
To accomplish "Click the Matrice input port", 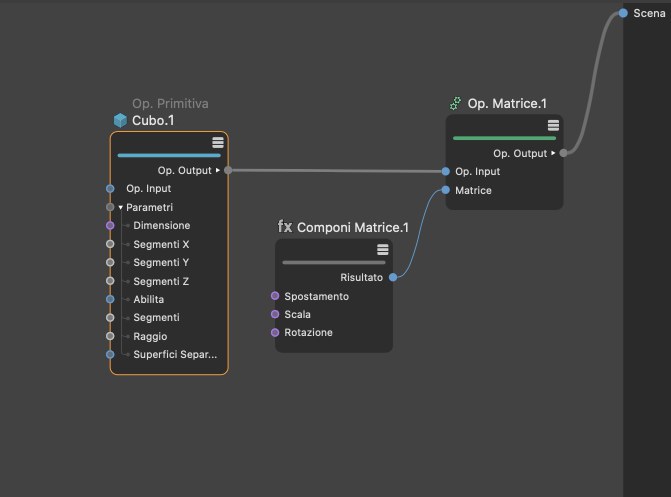I will (x=445, y=190).
